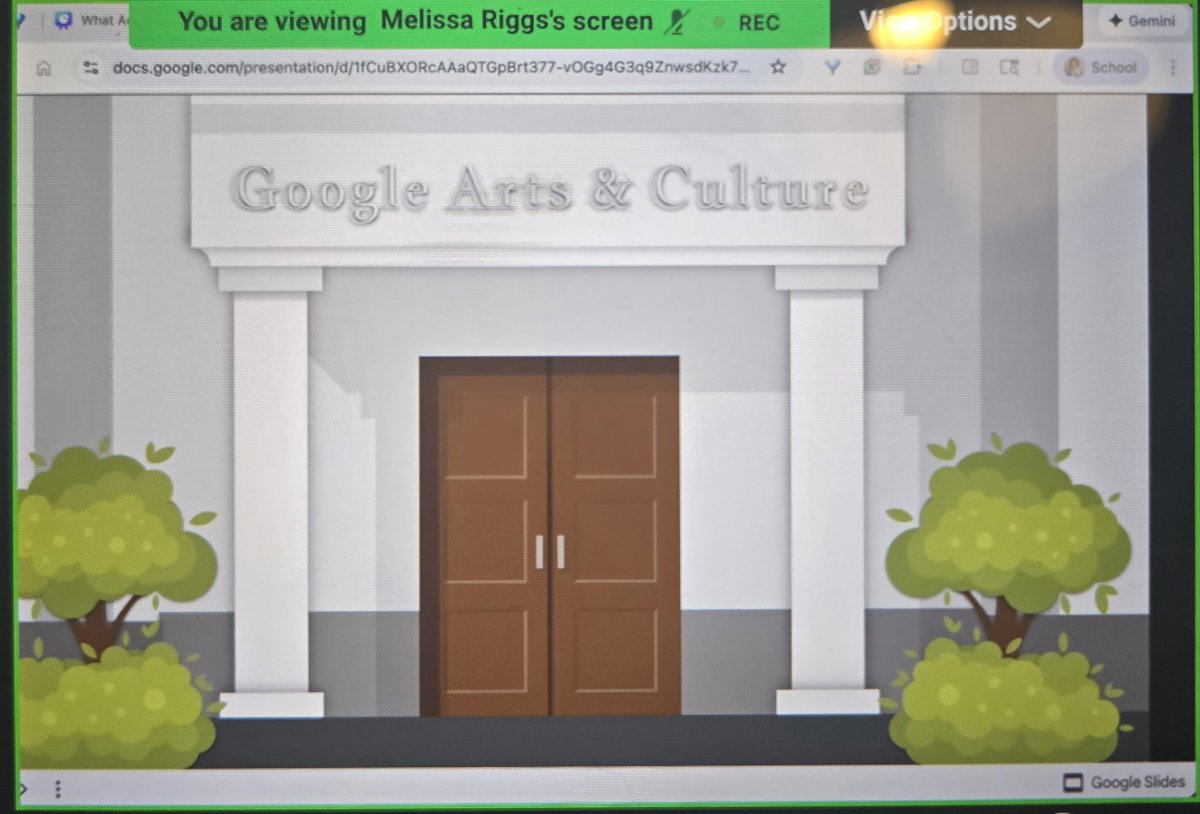
Task: Open the brown double doors on the slide
Action: [x=549, y=536]
